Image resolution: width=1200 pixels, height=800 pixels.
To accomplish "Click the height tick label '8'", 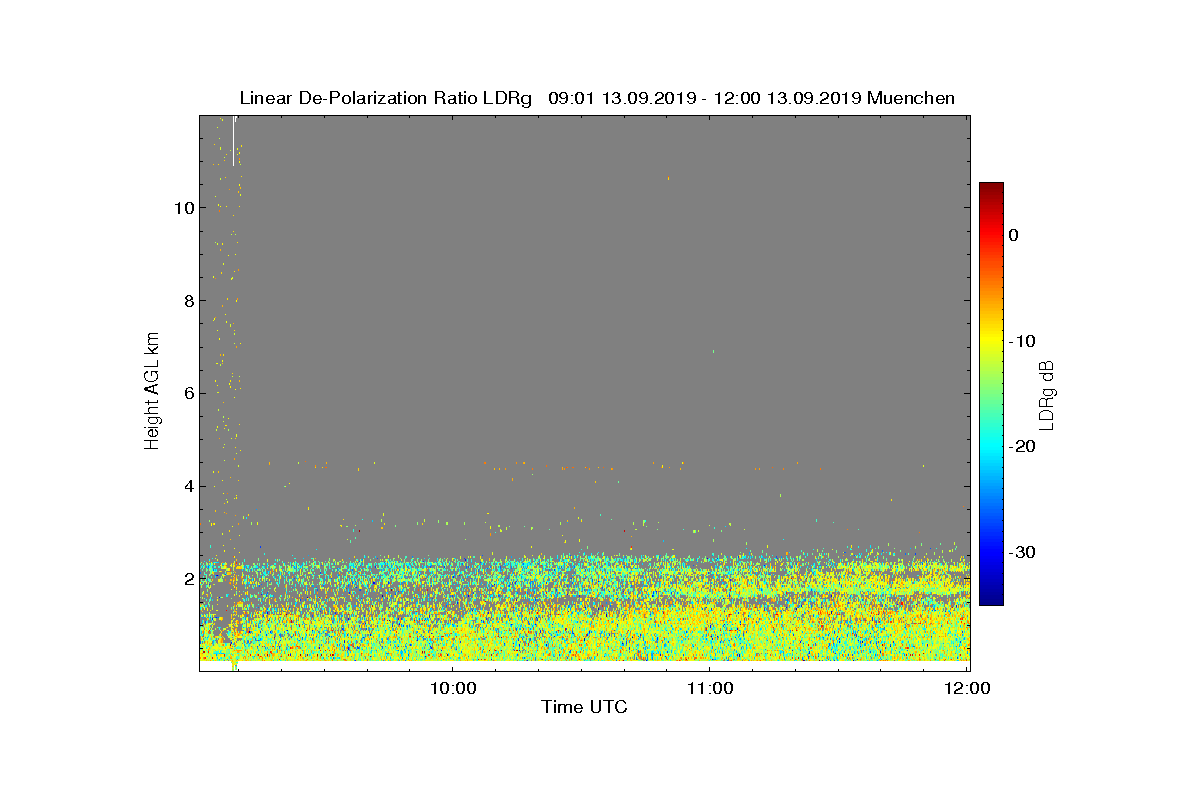I will click(x=187, y=300).
